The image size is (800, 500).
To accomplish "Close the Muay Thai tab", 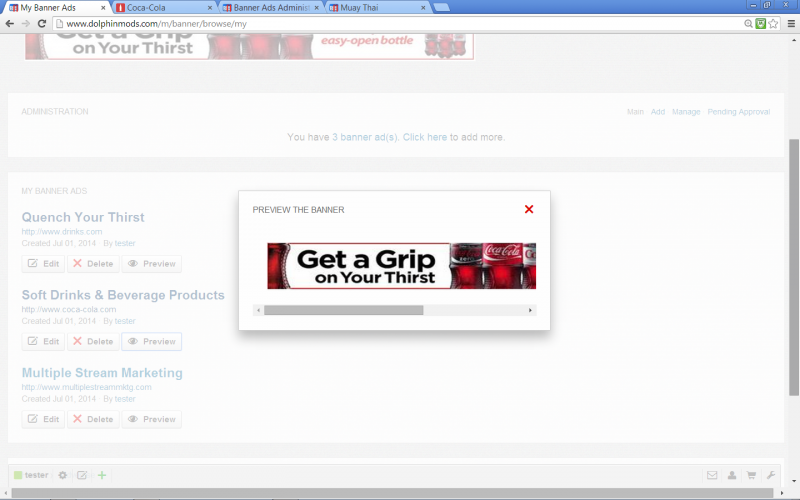I will point(423,8).
